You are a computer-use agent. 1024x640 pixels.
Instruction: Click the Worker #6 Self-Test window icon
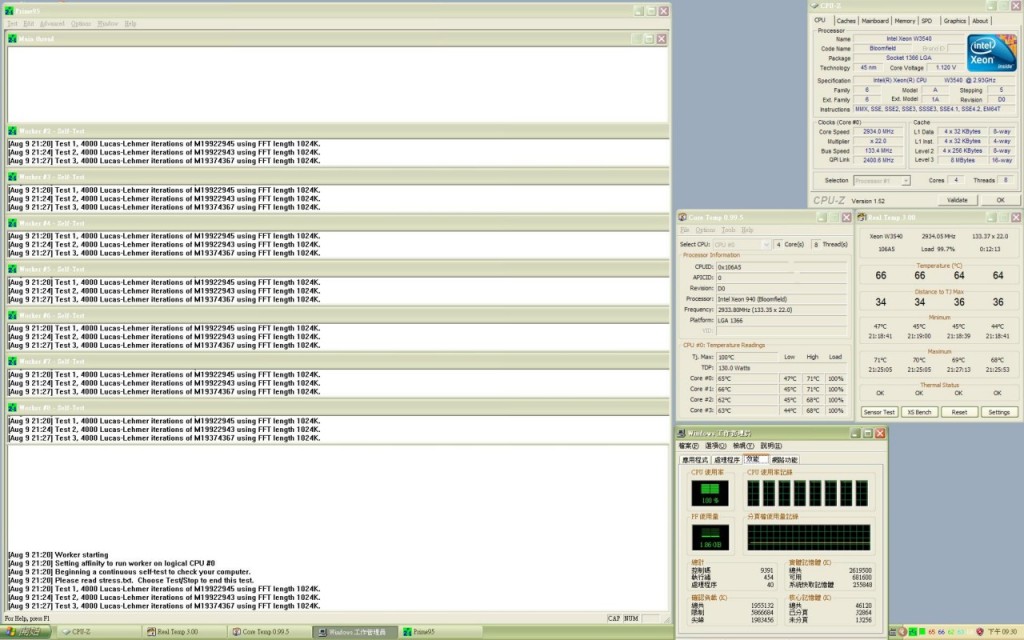point(12,315)
